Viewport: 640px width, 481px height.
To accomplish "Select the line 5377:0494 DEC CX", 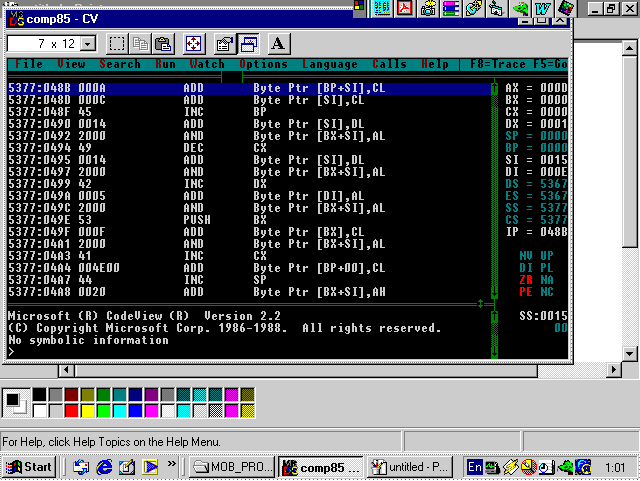I will tap(249, 148).
